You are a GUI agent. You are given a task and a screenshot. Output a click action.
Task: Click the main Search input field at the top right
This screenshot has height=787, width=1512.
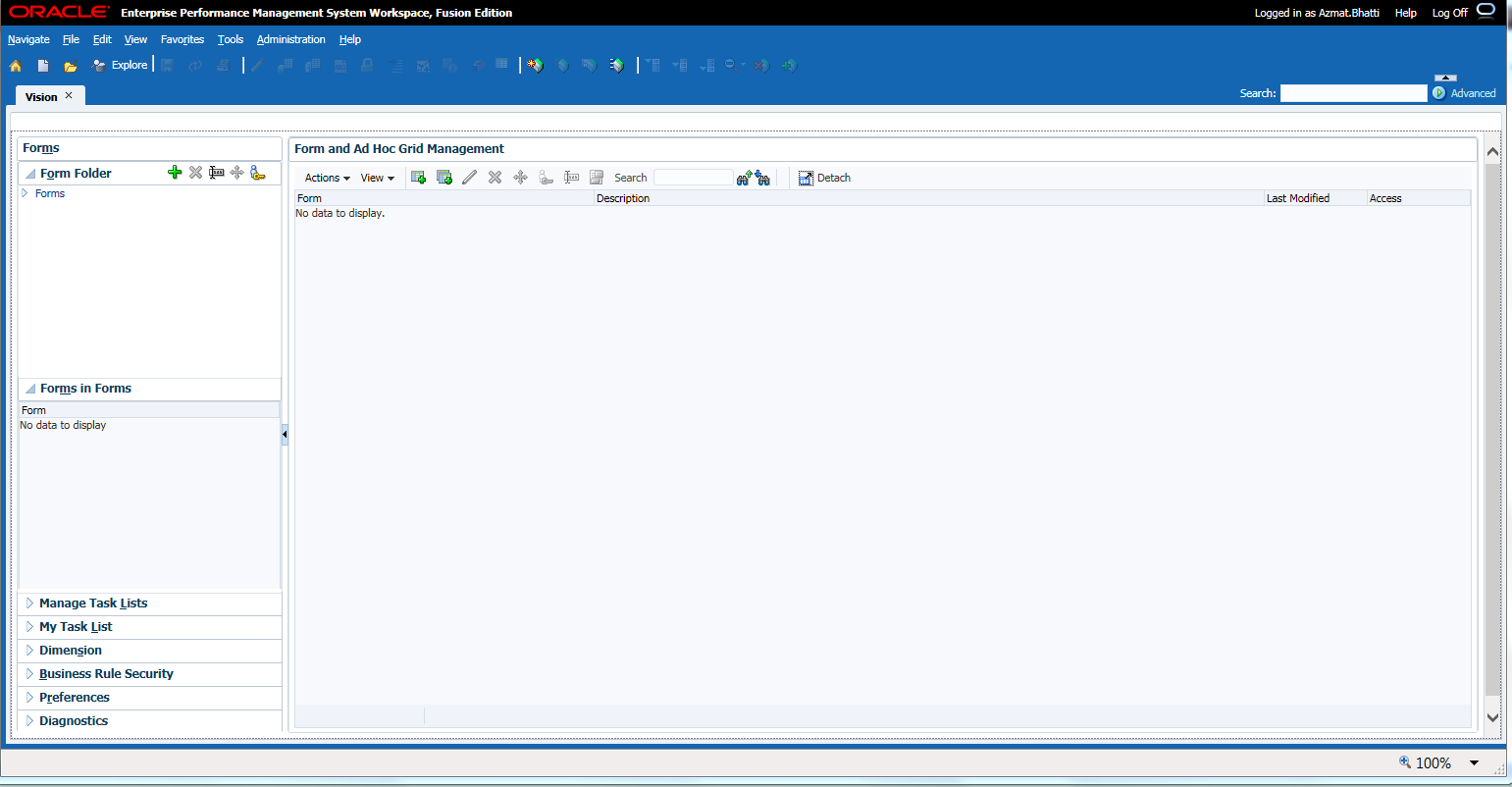point(1354,93)
